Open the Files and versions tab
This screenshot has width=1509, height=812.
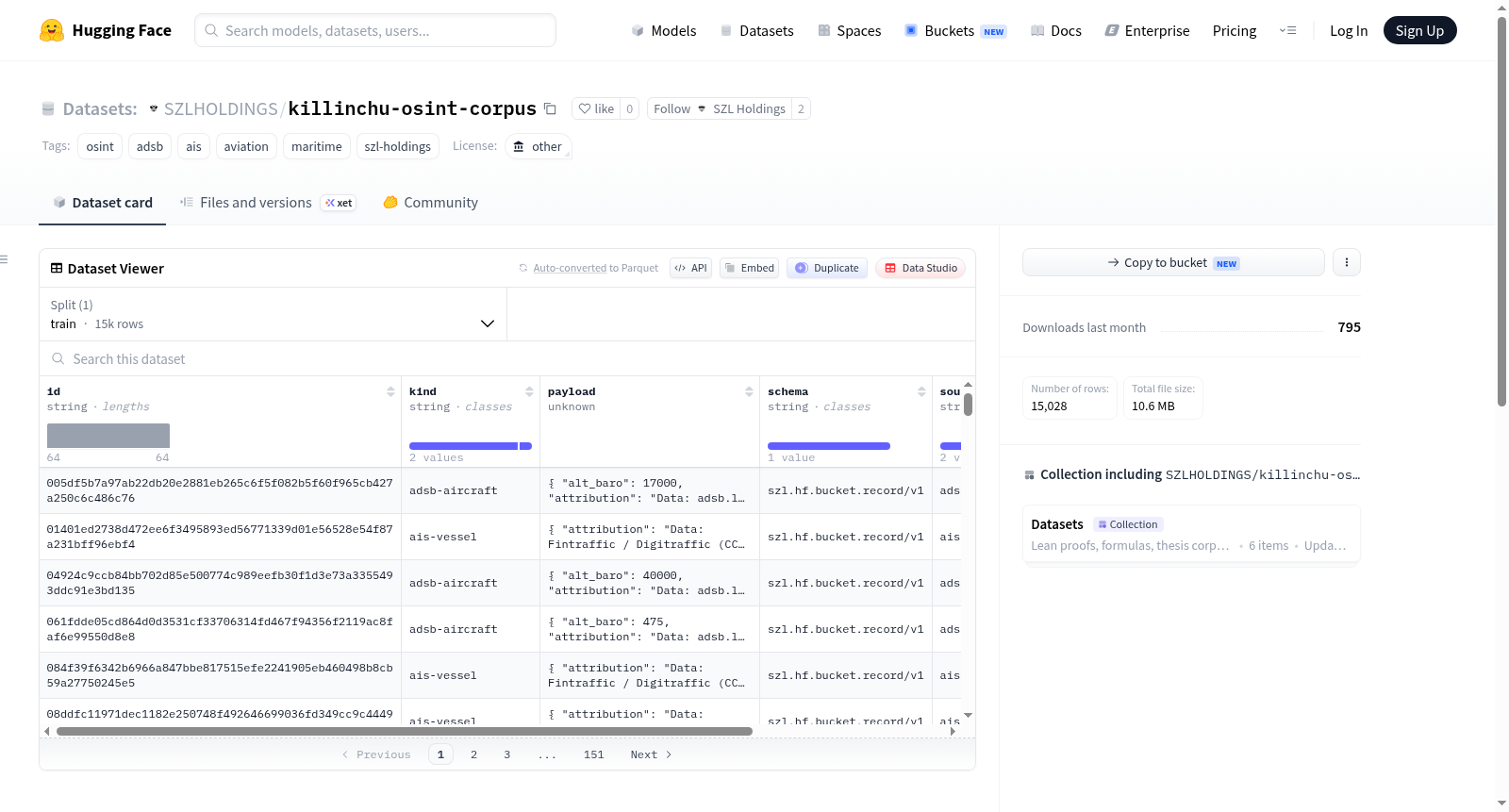[x=267, y=203]
